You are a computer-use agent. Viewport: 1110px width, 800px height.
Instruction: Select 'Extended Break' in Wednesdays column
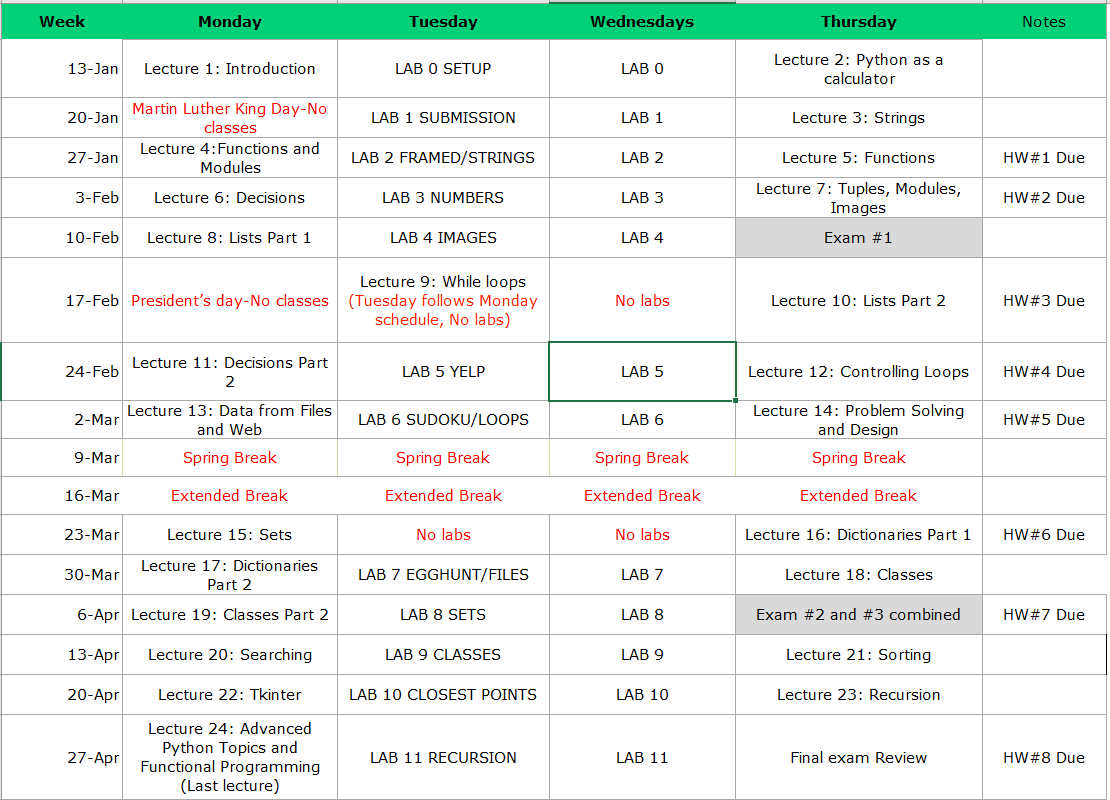click(642, 496)
